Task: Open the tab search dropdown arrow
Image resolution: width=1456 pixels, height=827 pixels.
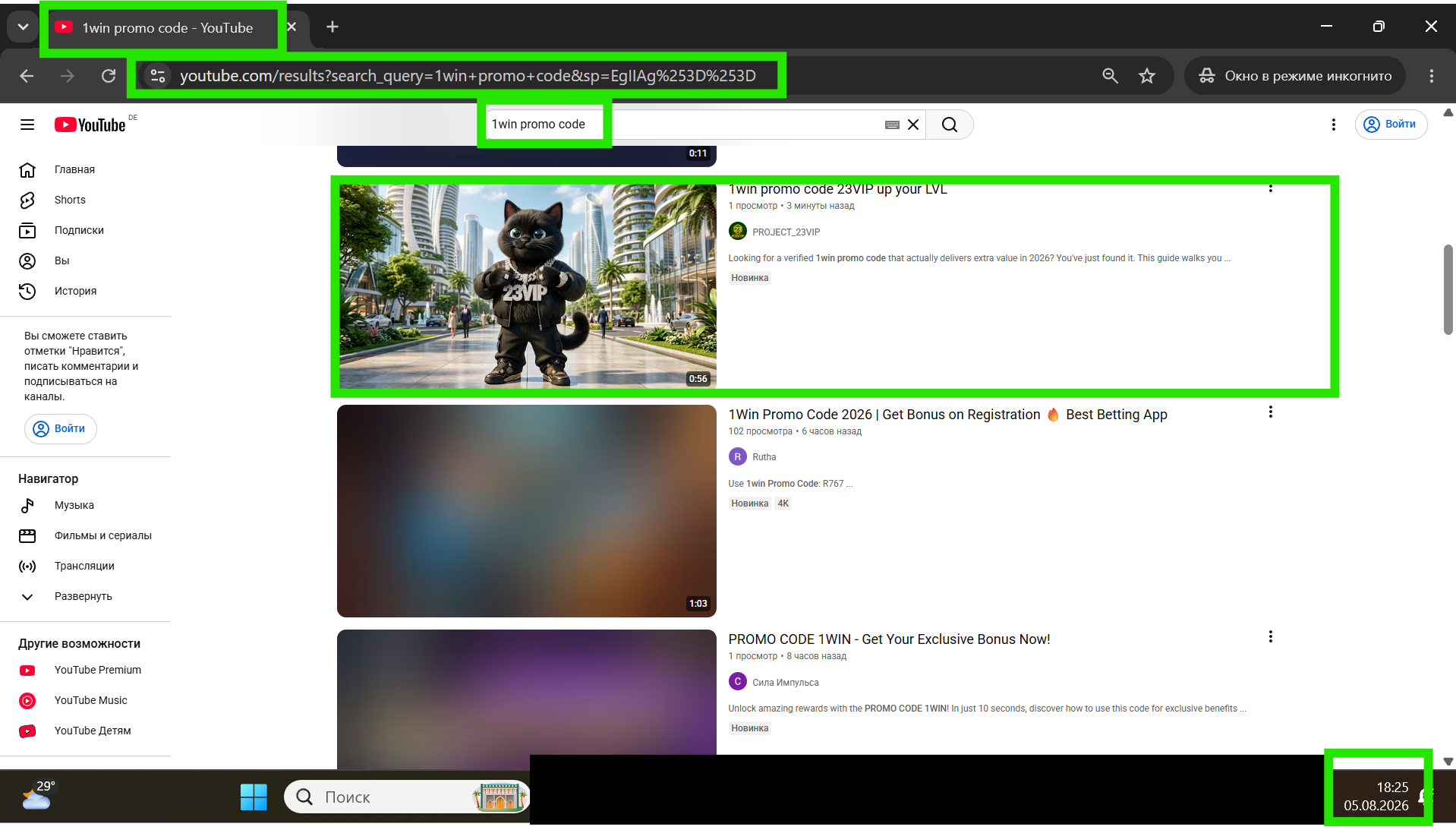Action: click(x=23, y=27)
